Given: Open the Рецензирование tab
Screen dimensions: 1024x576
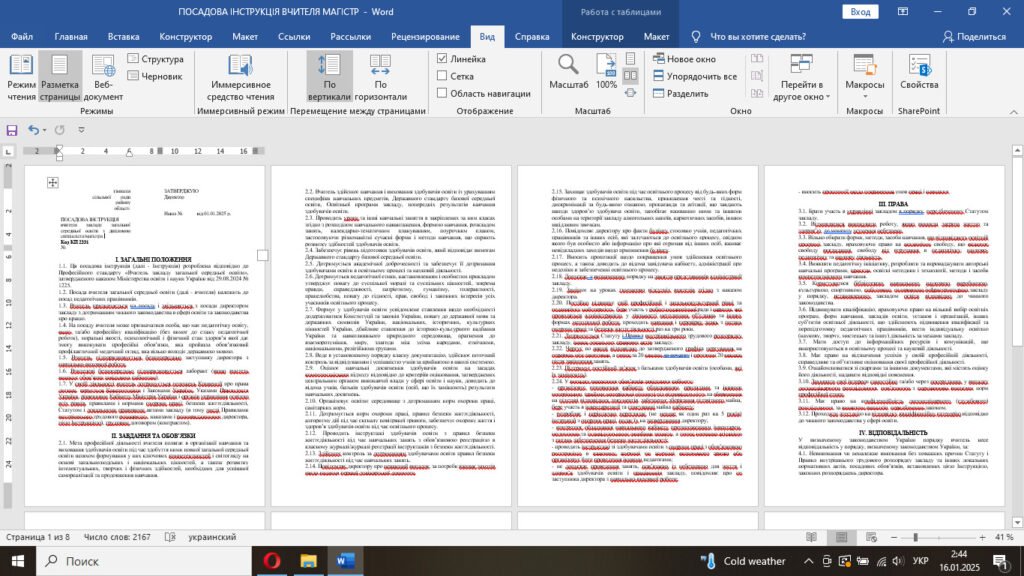Looking at the screenshot, I should (425, 37).
